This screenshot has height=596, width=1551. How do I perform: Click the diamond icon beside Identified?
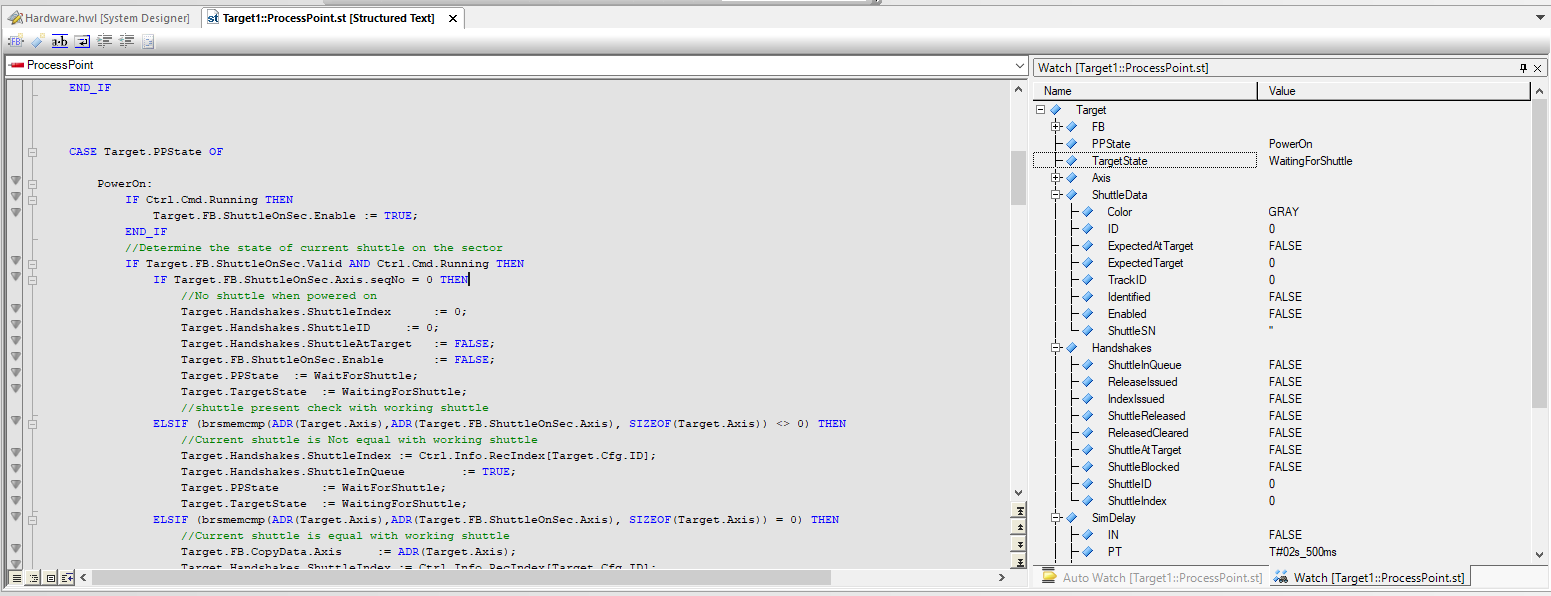[1087, 297]
